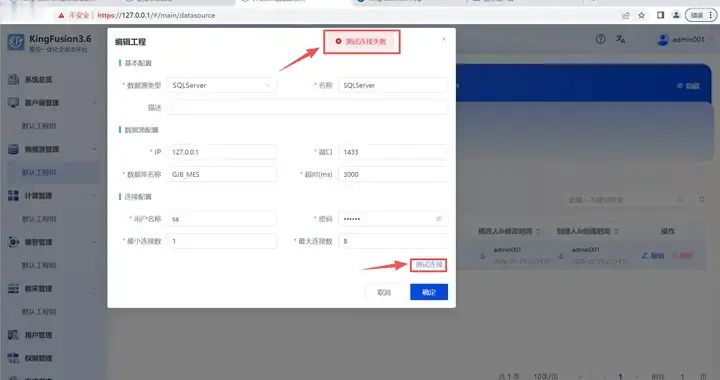The image size is (720, 380).
Task: Click the 端口 field showing 1433
Action: click(x=393, y=152)
